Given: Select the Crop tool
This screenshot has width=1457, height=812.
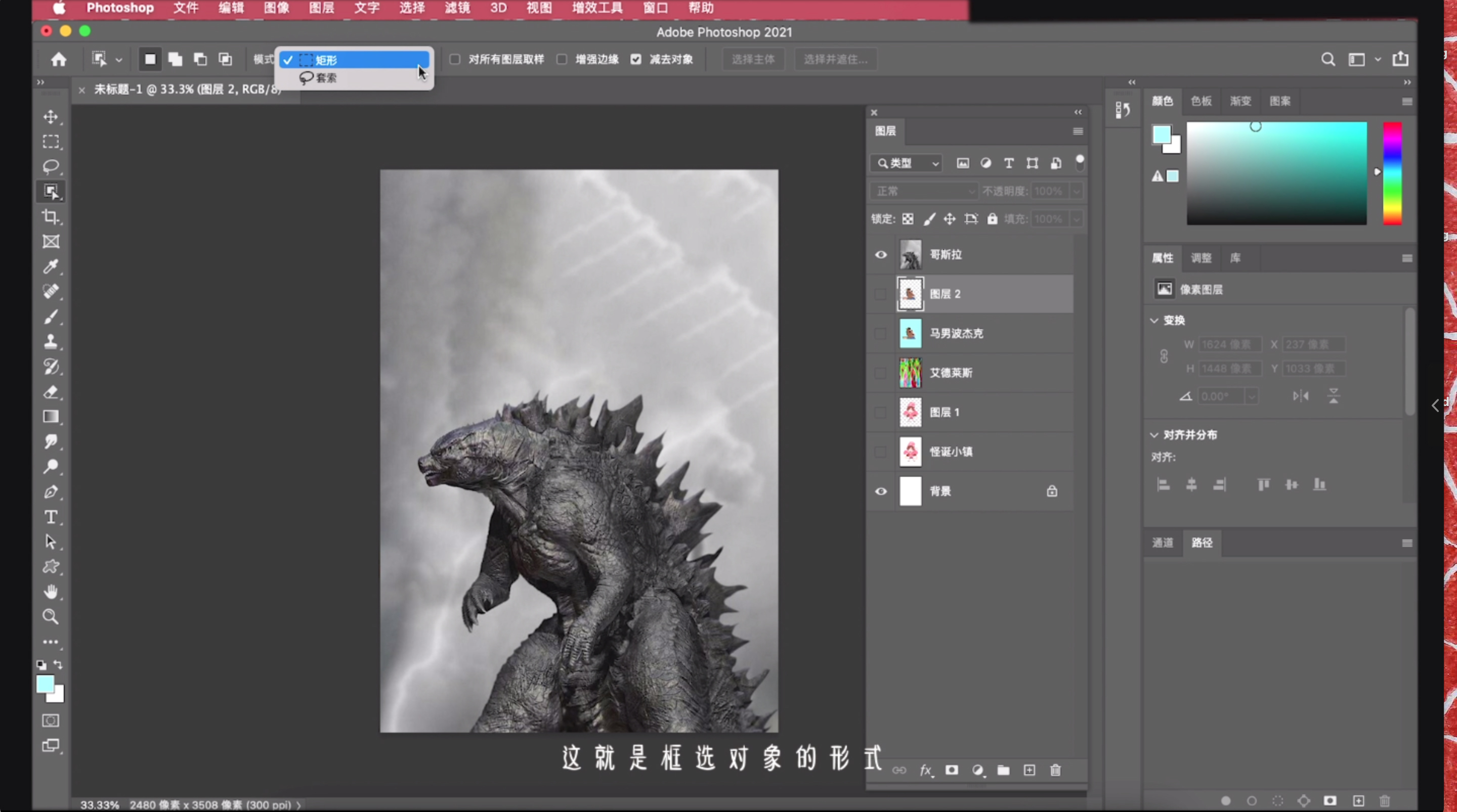Looking at the screenshot, I should [51, 216].
